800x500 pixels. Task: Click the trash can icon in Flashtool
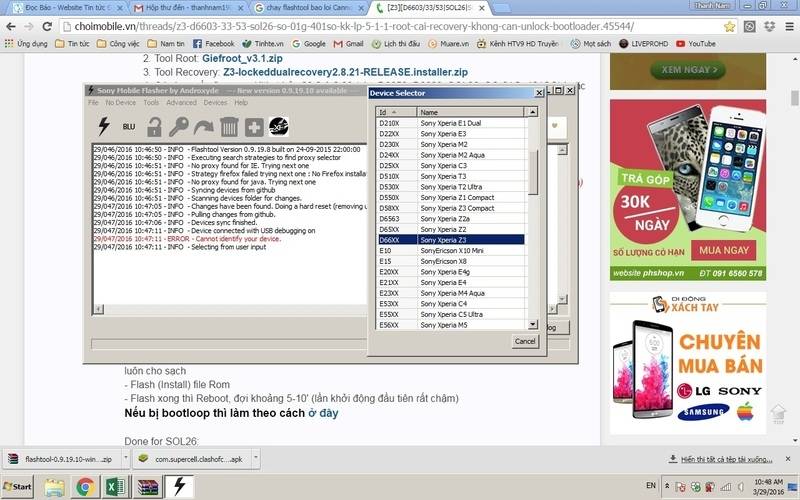point(229,127)
